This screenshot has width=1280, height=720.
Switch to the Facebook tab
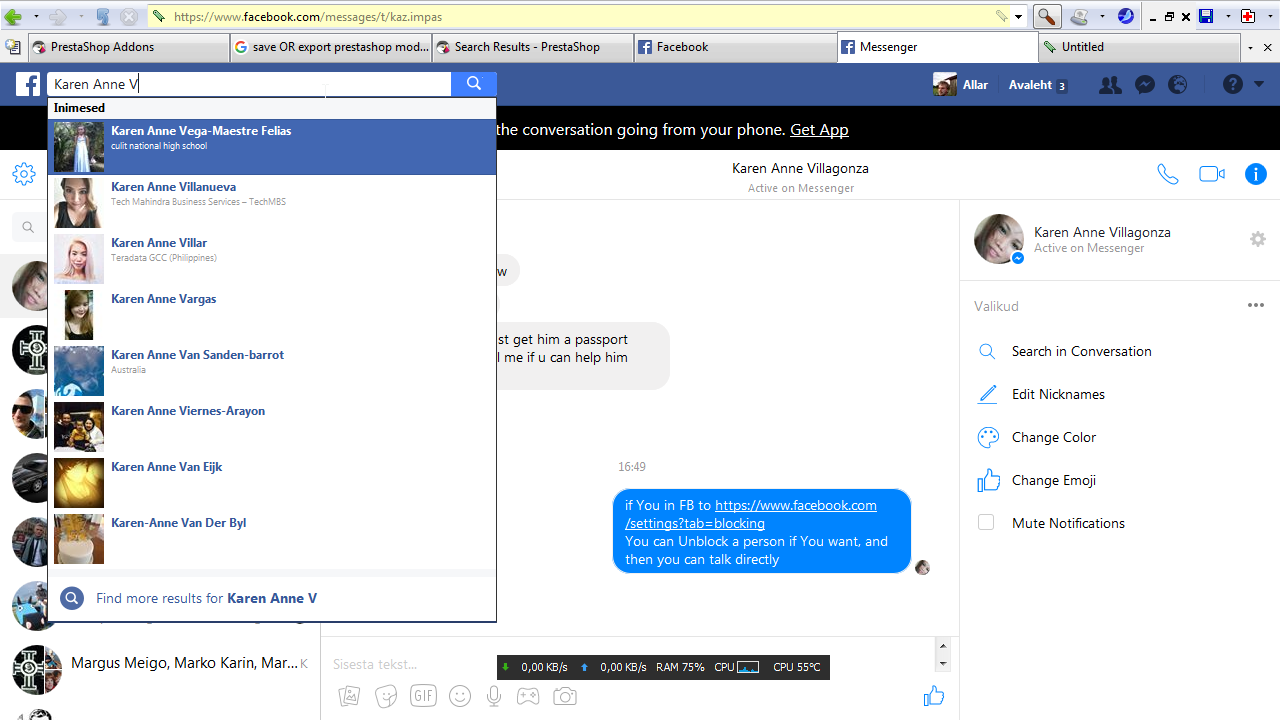[x=735, y=47]
